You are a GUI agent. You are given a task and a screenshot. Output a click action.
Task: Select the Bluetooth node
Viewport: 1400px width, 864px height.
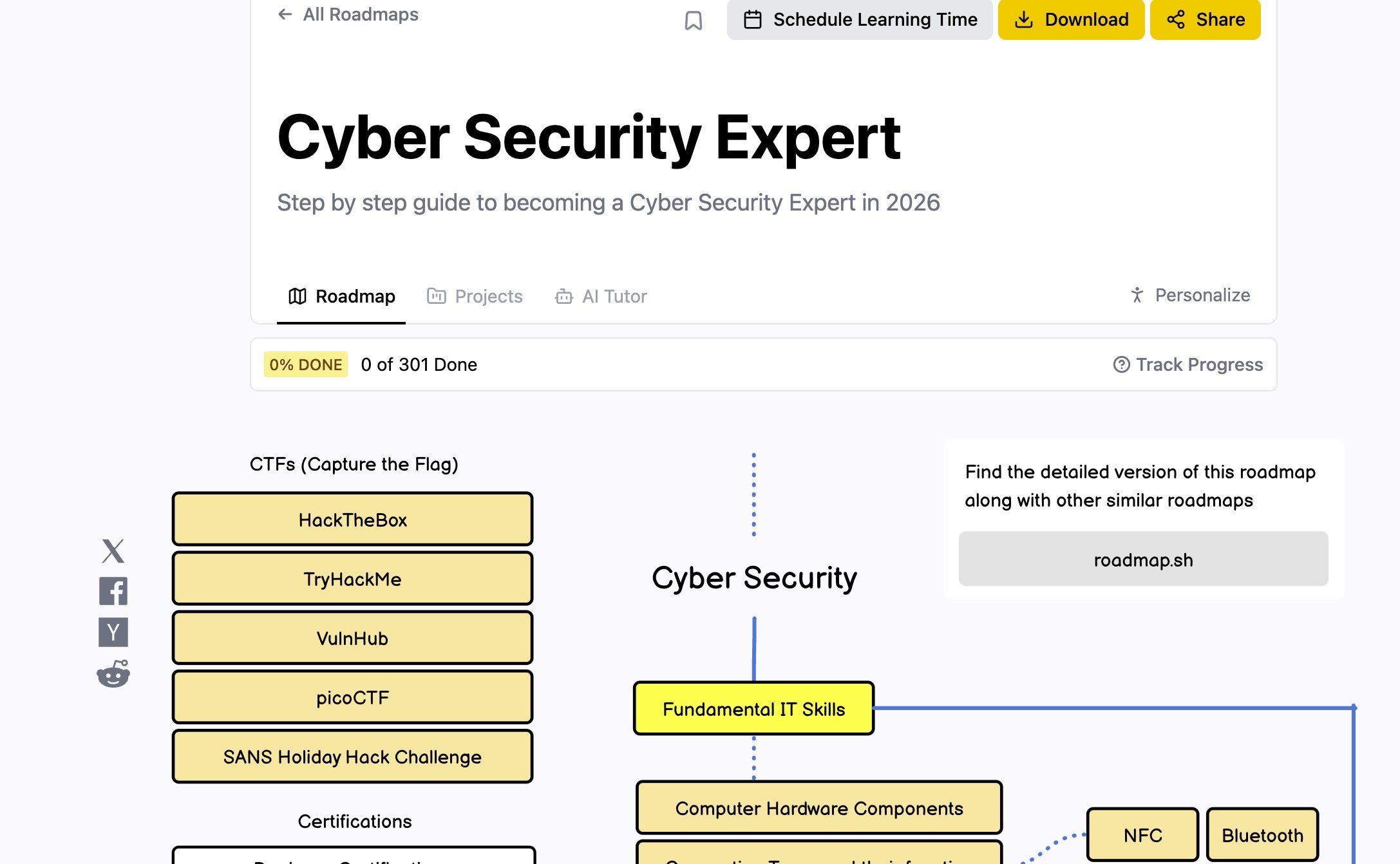point(1262,835)
